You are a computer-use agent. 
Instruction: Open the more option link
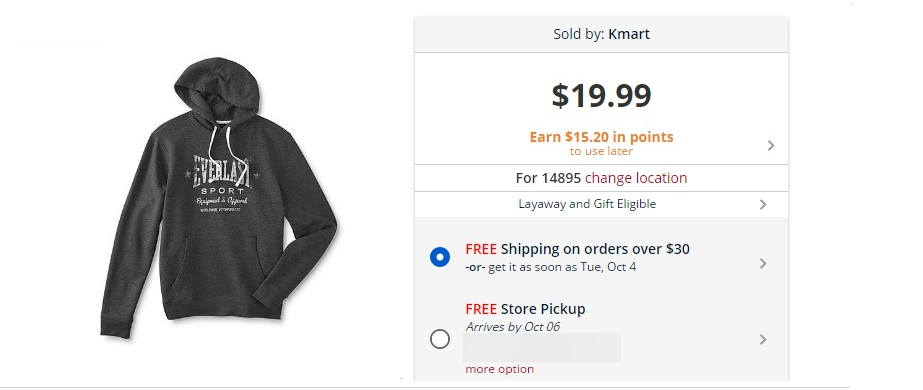[499, 369]
